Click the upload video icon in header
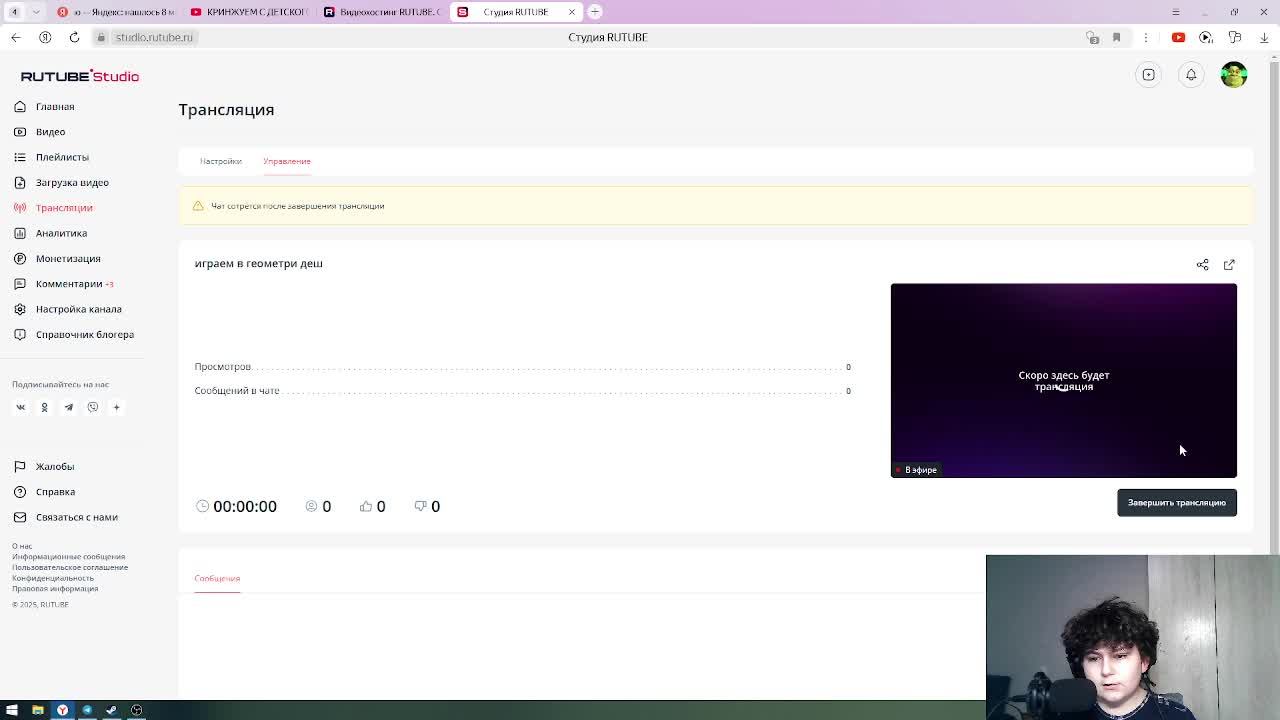This screenshot has height=720, width=1280. tap(1149, 75)
